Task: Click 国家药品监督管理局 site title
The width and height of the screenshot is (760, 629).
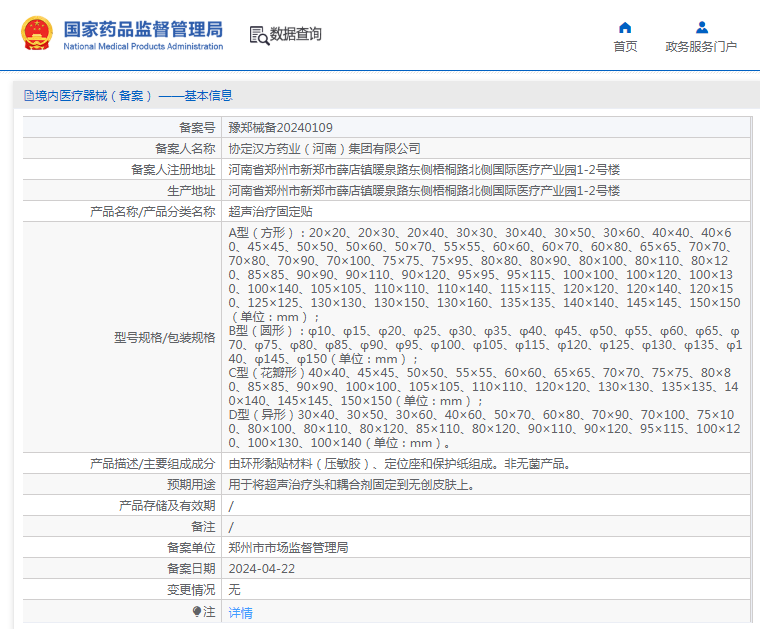Action: click(x=143, y=29)
